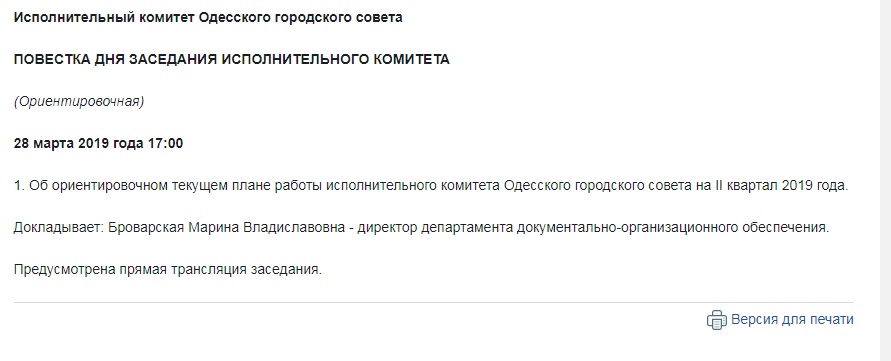Click the Предусмотрена прямая трансляция заседания line
This screenshot has width=891, height=361.
coord(168,269)
